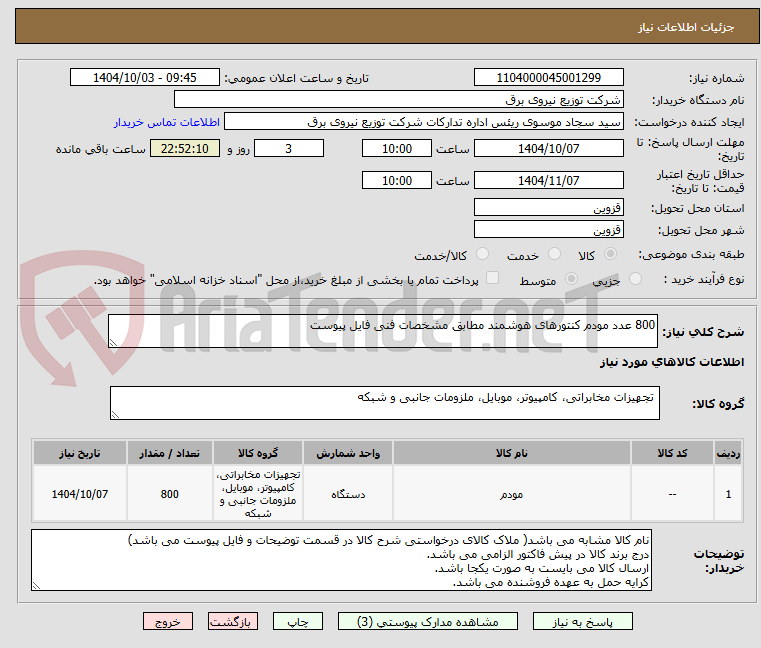The height and width of the screenshot is (648, 761).
Task: Click the ایجاد کننده درخواست field
Action: pyautogui.click(x=424, y=122)
